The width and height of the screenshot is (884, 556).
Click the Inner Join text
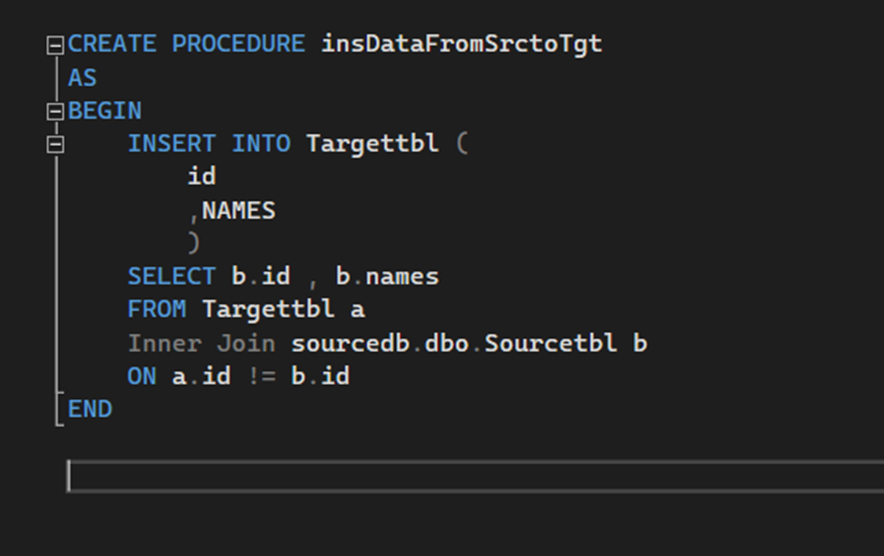pos(202,343)
